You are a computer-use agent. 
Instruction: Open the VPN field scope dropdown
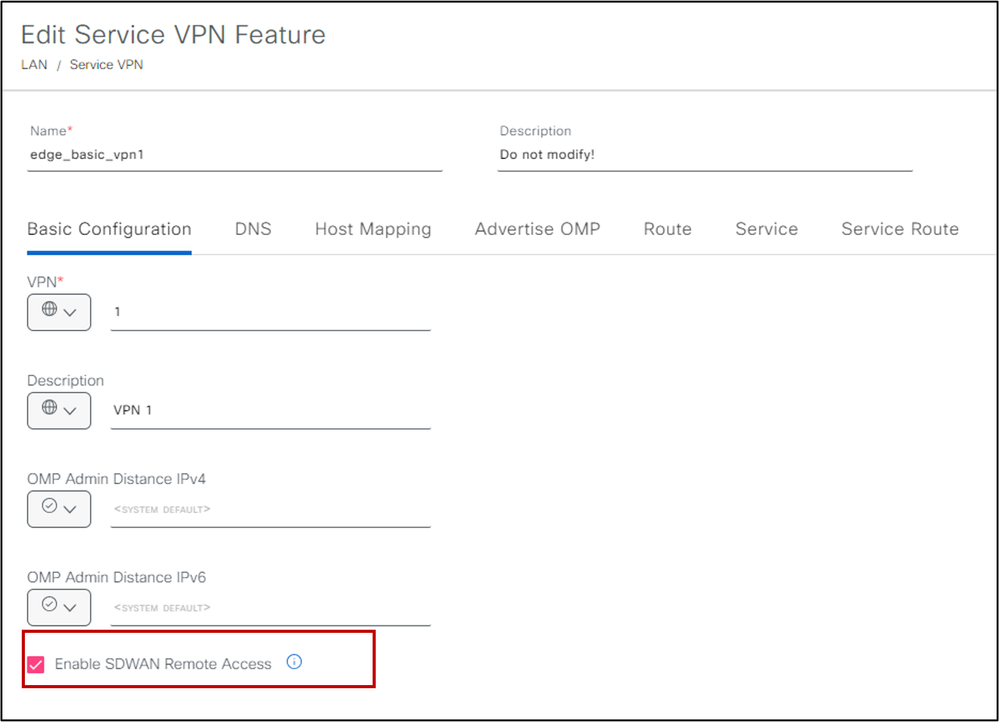(59, 312)
